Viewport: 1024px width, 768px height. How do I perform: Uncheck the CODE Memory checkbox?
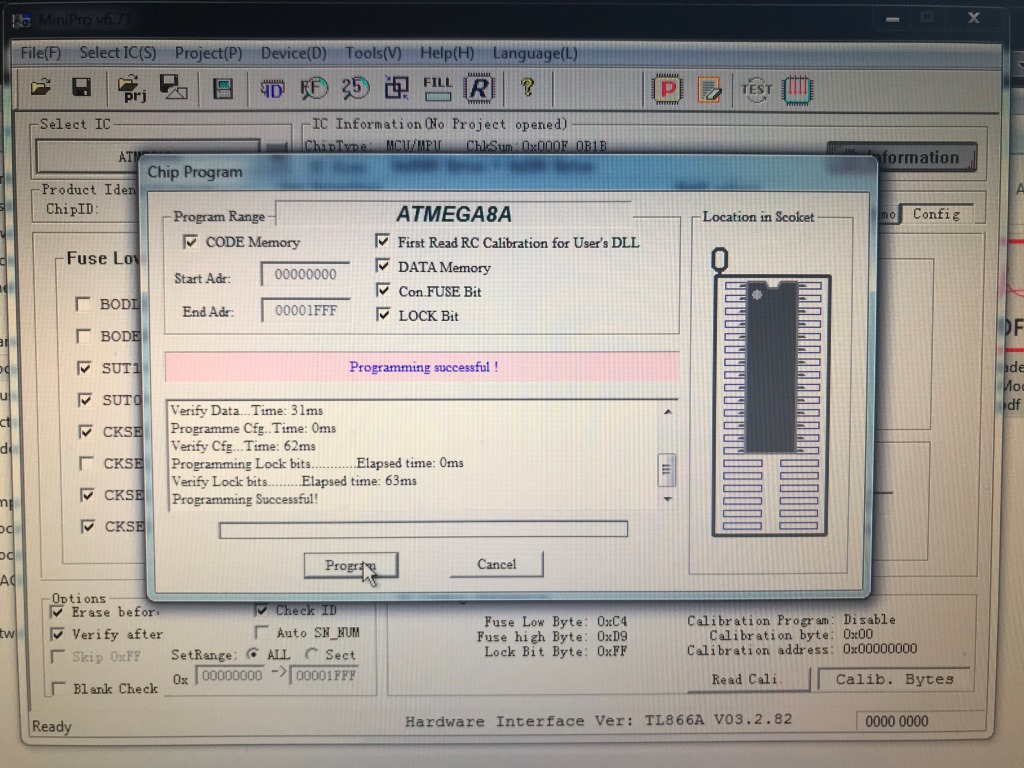coord(190,242)
